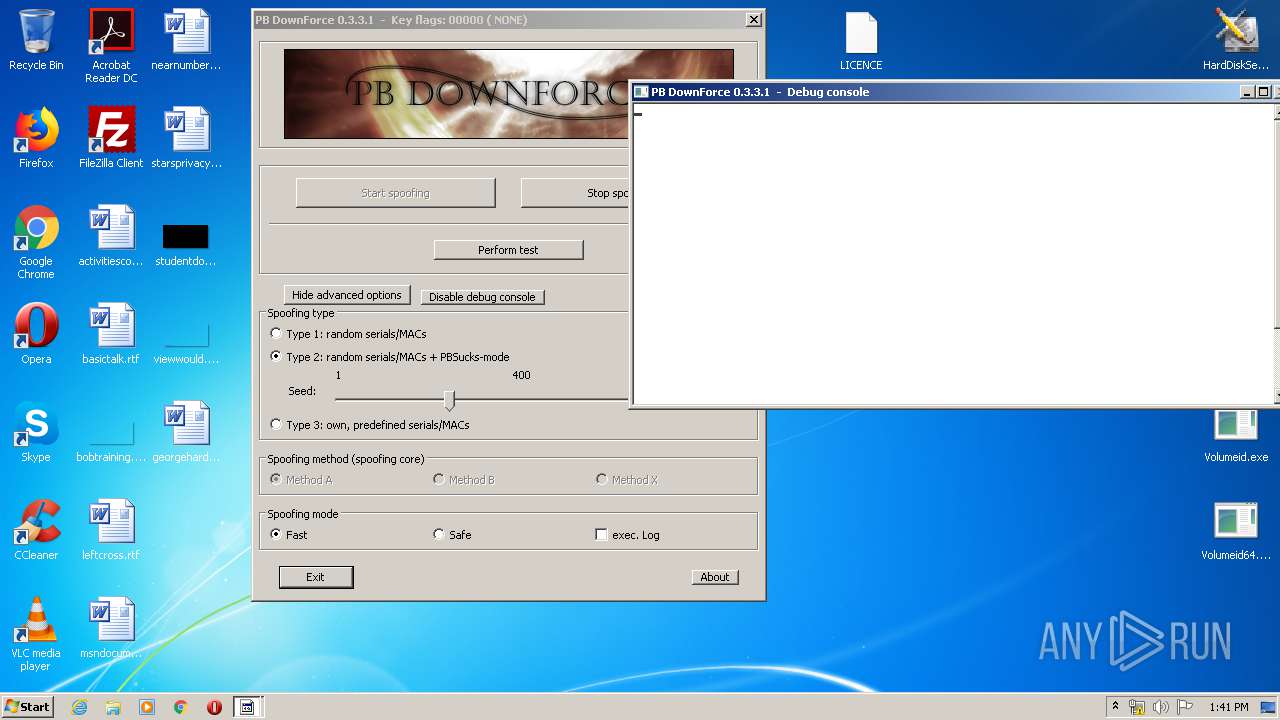Open the volume control tray icon
Screen dimensions: 1280x720
(x=1161, y=707)
